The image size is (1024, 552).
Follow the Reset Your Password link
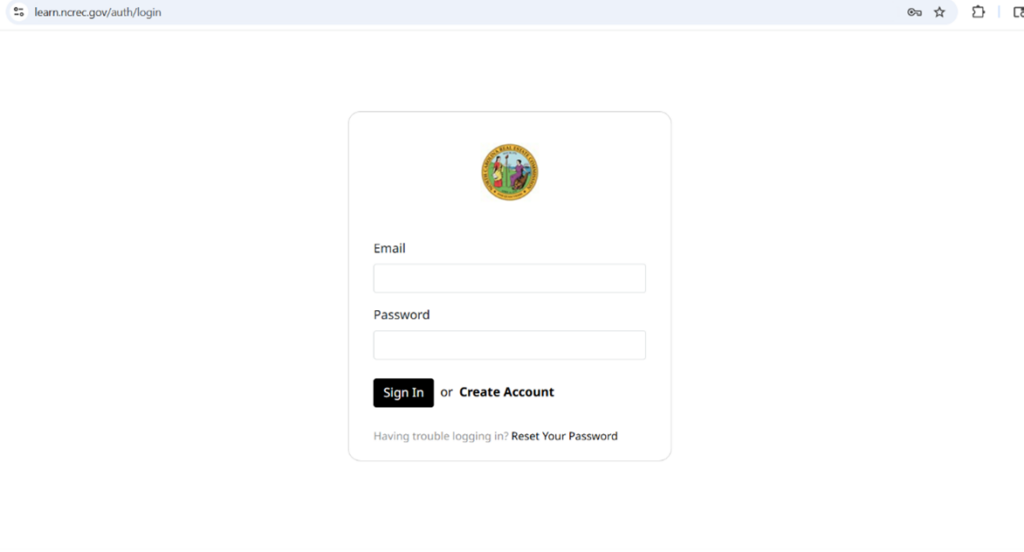564,436
